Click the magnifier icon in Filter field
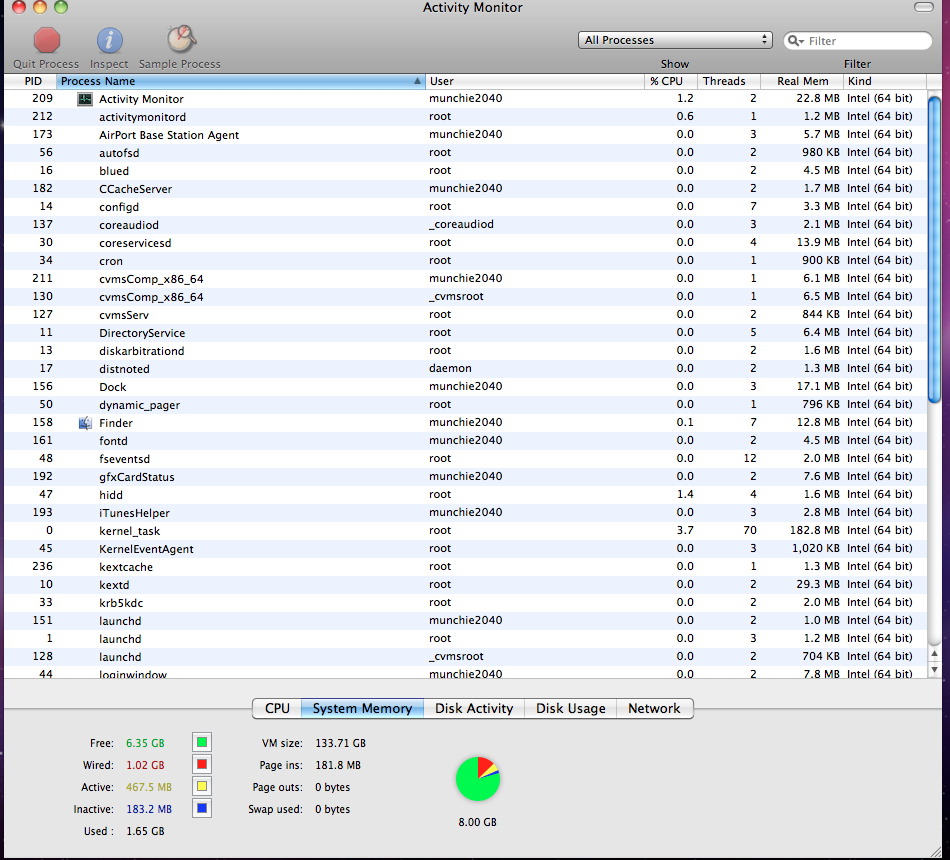950x860 pixels. click(794, 41)
